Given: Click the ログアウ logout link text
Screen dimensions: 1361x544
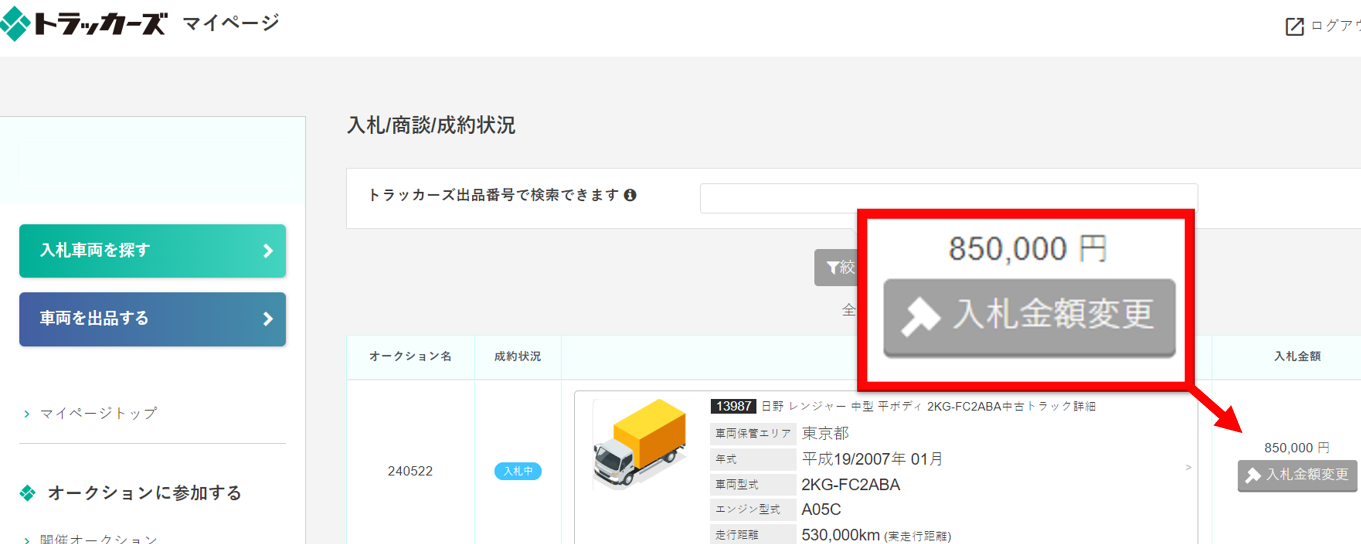Looking at the screenshot, I should click(x=1335, y=26).
